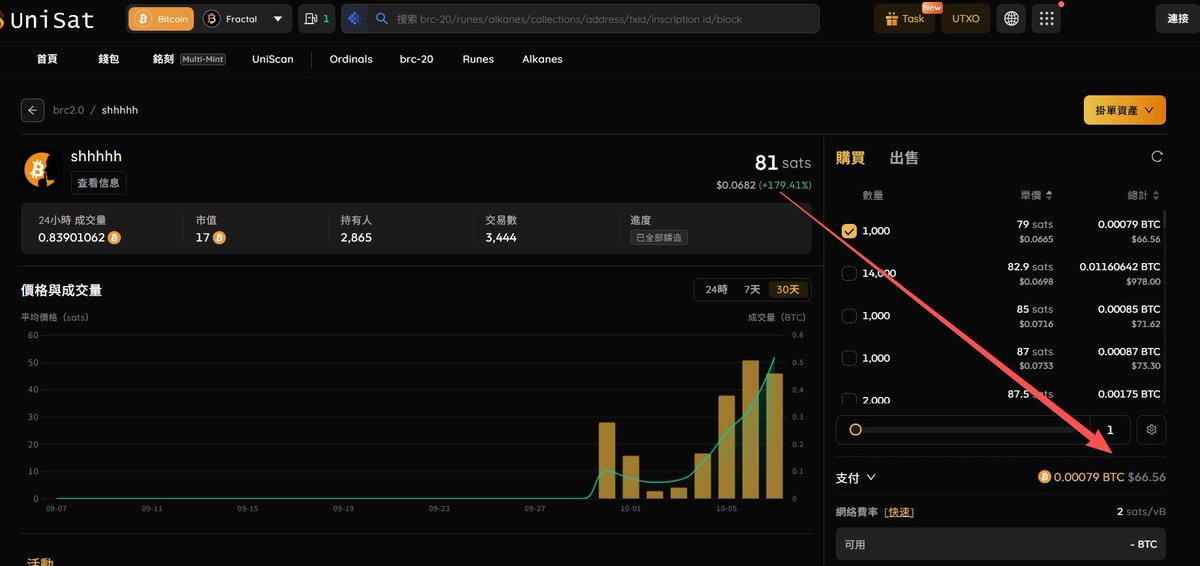Select the 7天 chart range
The image size is (1200, 566).
751,289
